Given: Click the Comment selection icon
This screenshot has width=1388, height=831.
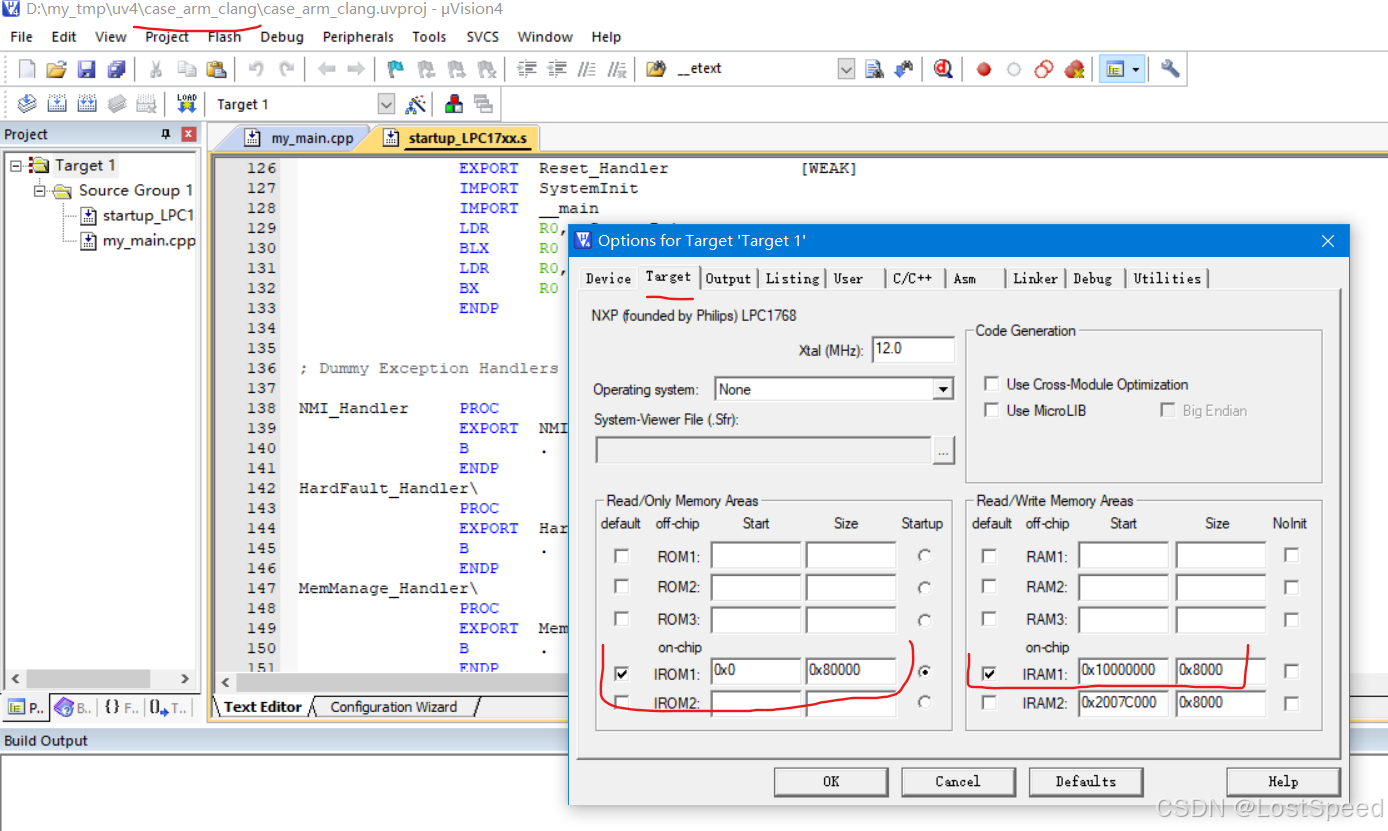Looking at the screenshot, I should pos(588,69).
